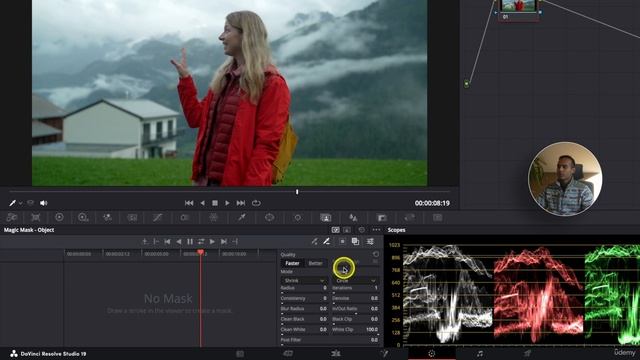Jump to last frame in viewer transport

(x=241, y=203)
